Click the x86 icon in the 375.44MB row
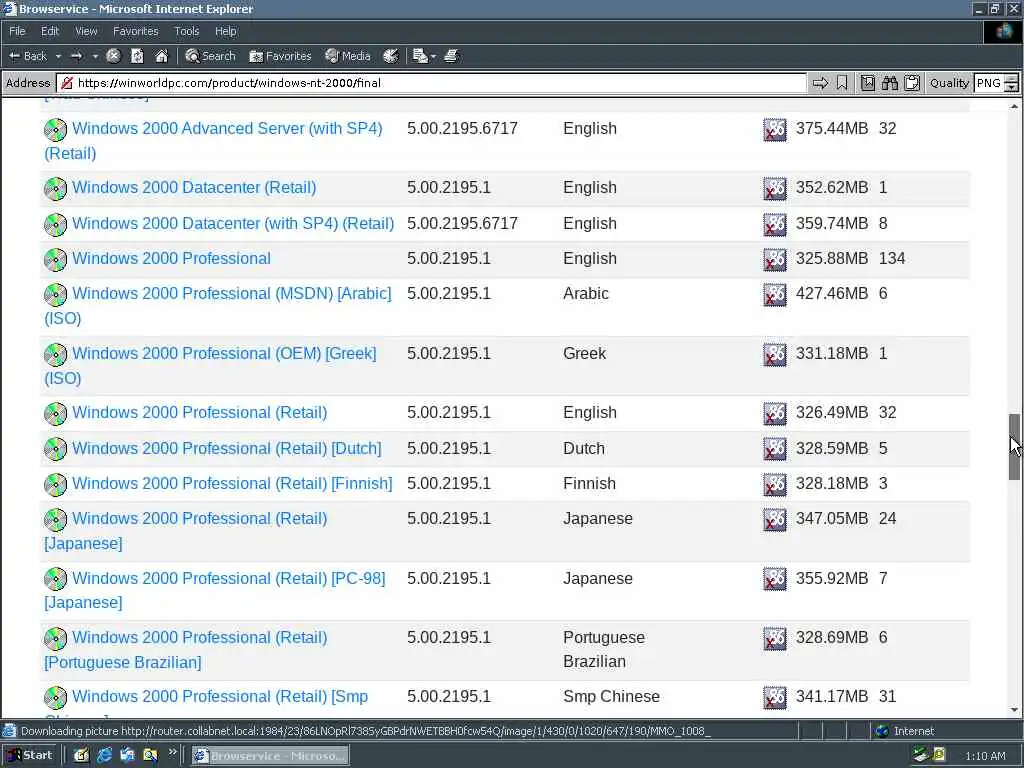Screen dimensions: 1024x768 click(x=775, y=129)
